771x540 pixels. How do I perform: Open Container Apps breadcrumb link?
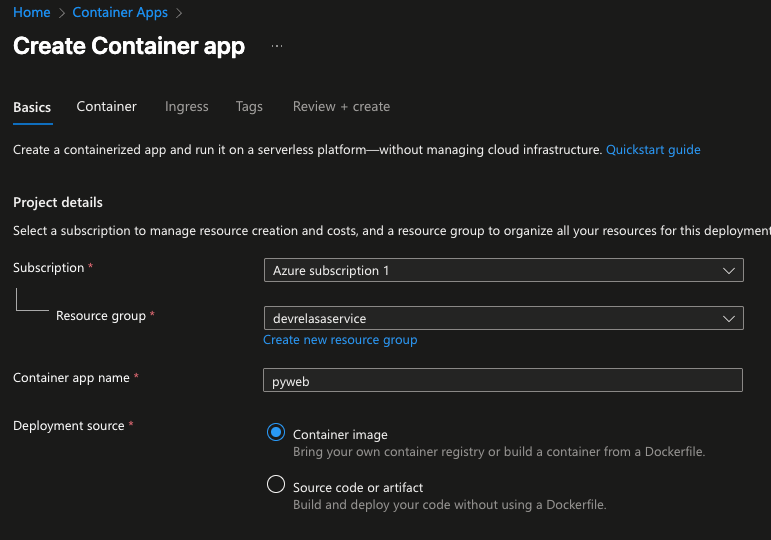[120, 12]
